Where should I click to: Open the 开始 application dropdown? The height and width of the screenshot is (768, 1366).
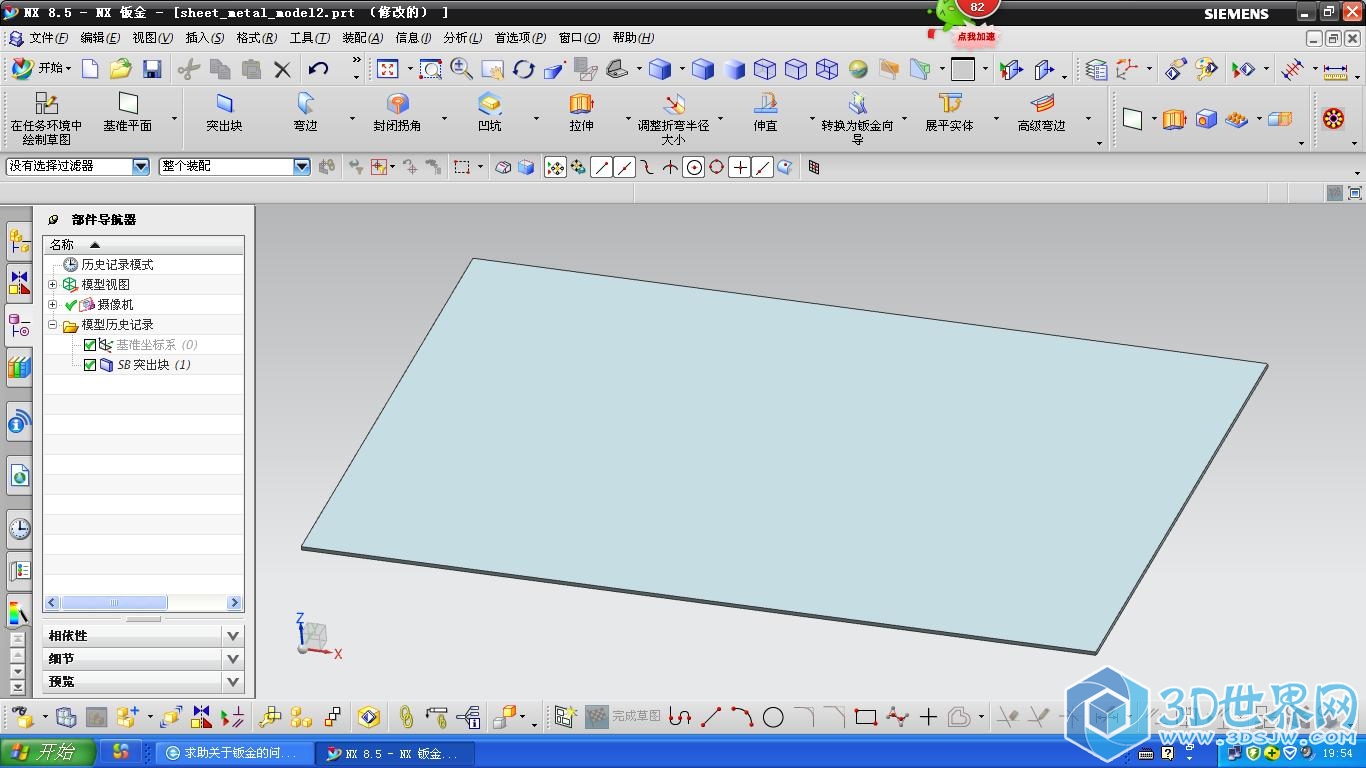(42, 68)
